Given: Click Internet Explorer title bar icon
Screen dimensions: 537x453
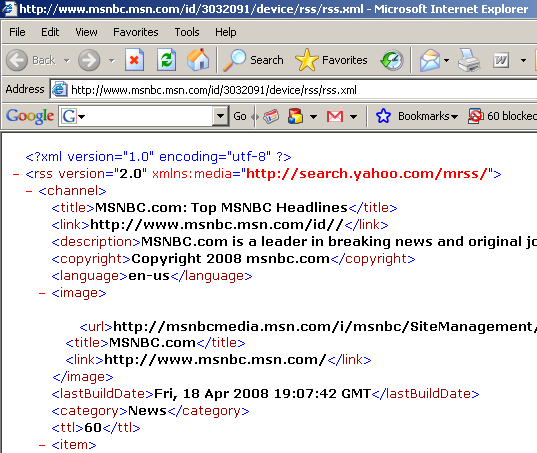Looking at the screenshot, I should pyautogui.click(x=9, y=9).
